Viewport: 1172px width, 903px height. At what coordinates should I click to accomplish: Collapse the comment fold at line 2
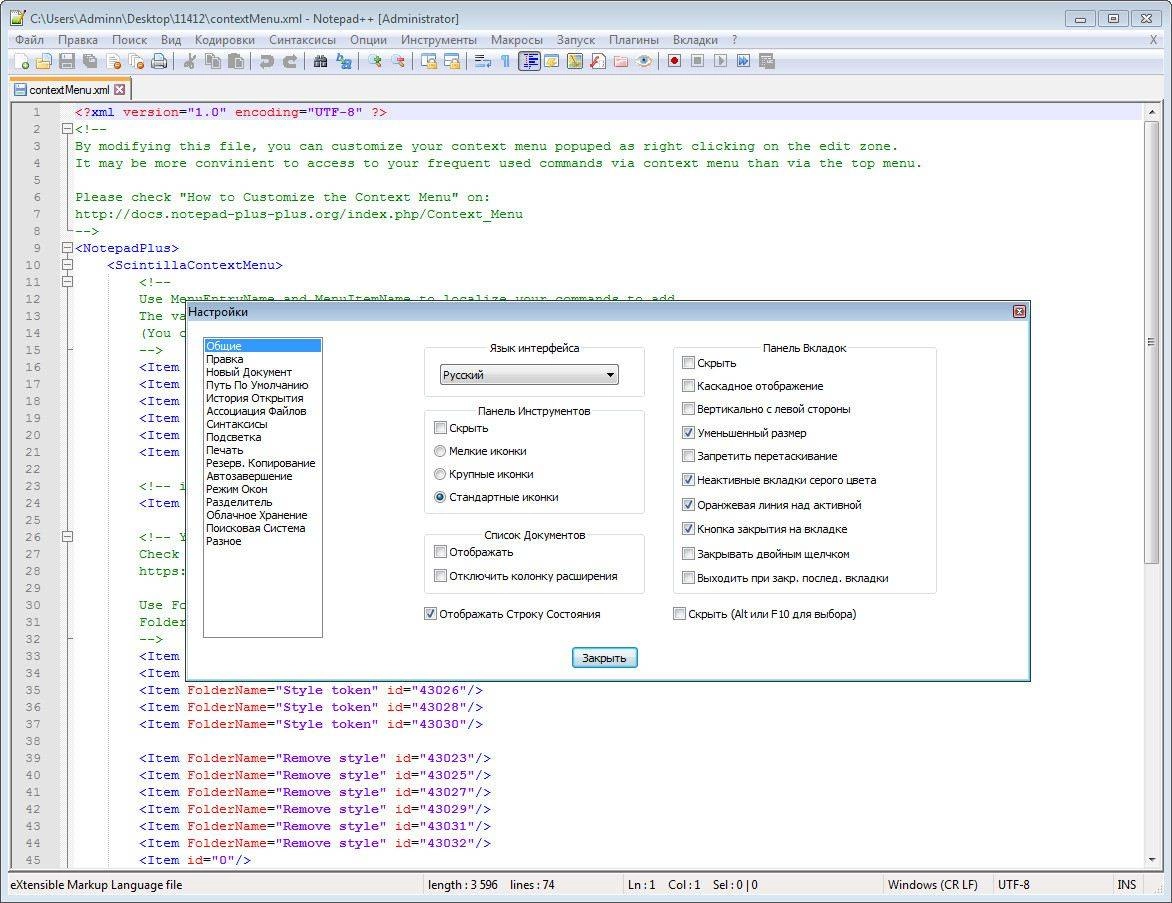[x=67, y=129]
